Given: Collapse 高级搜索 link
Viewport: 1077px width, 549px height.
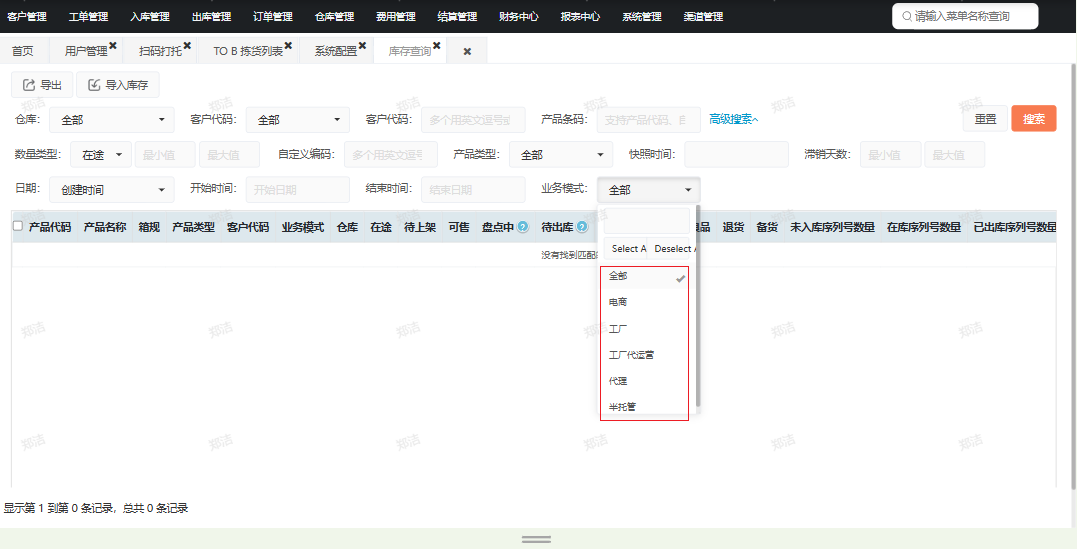Looking at the screenshot, I should [734, 120].
